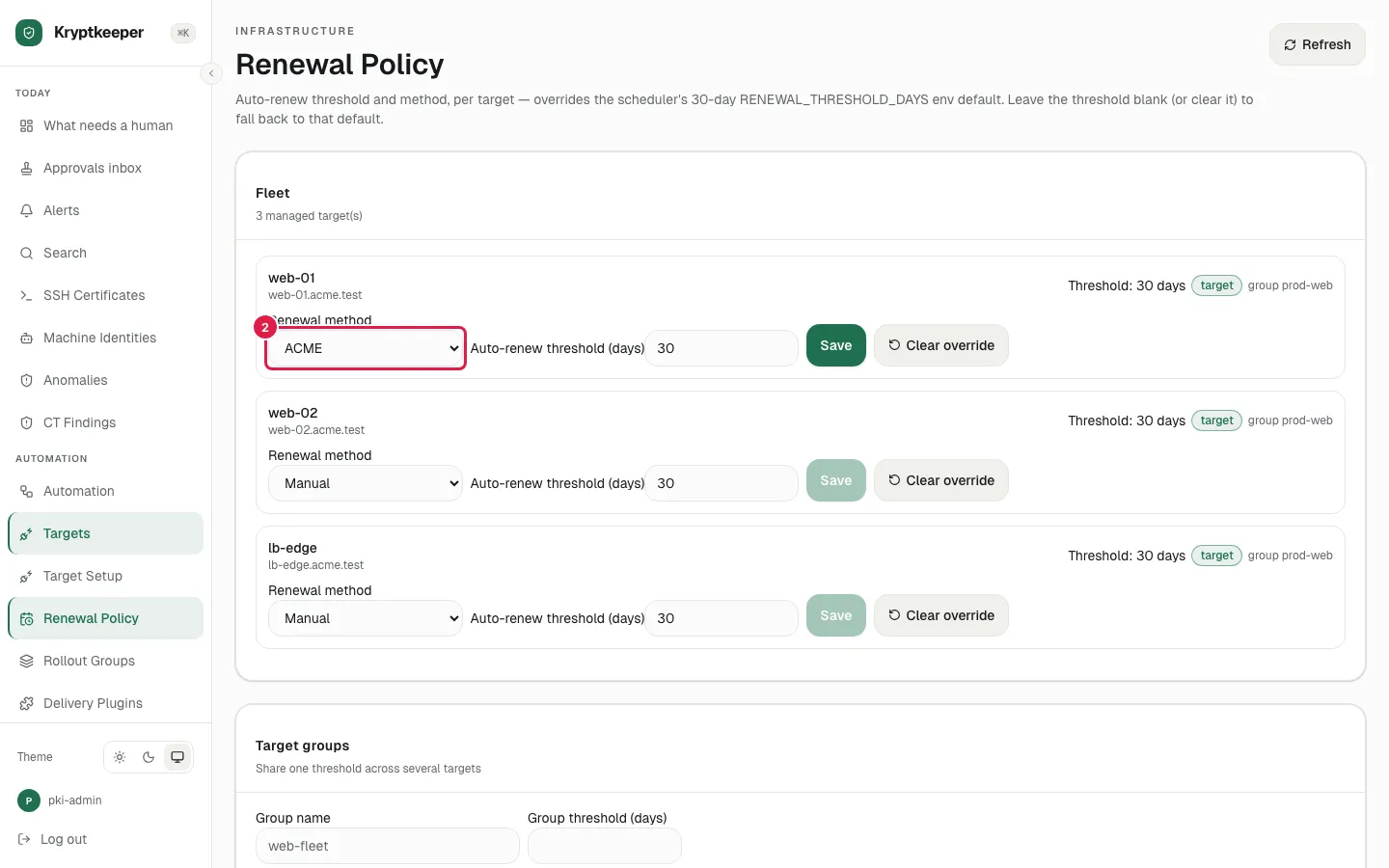Click the Machine Identities icon

[x=26, y=338]
